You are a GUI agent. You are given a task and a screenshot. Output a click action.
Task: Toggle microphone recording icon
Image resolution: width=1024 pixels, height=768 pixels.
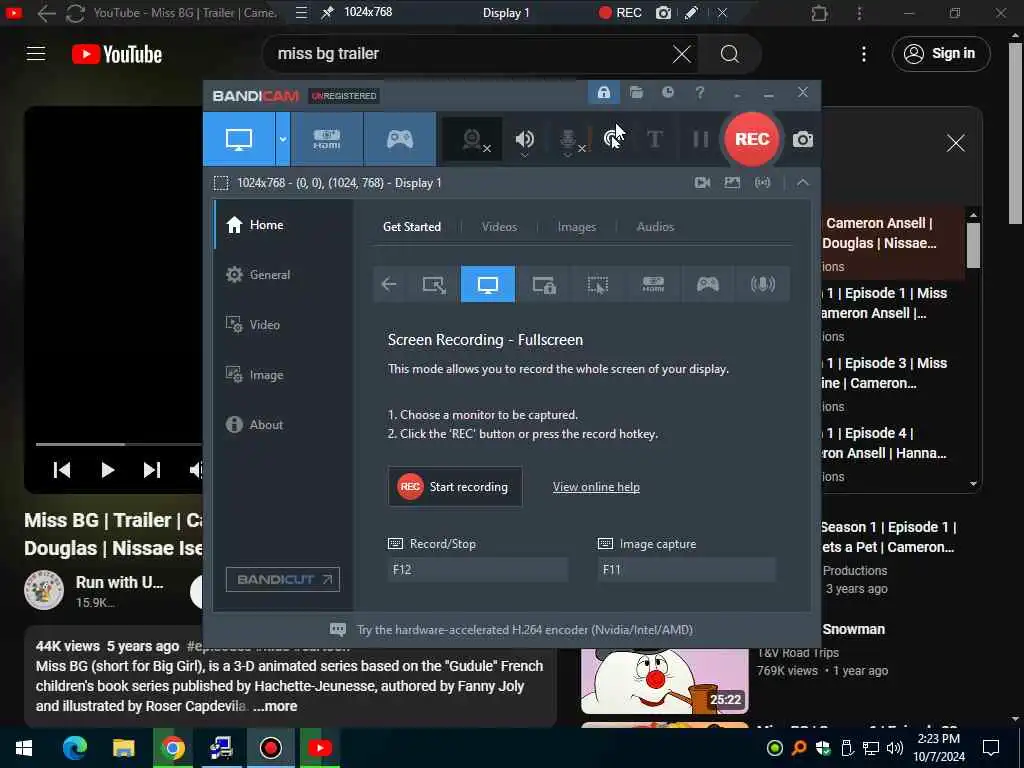(569, 139)
